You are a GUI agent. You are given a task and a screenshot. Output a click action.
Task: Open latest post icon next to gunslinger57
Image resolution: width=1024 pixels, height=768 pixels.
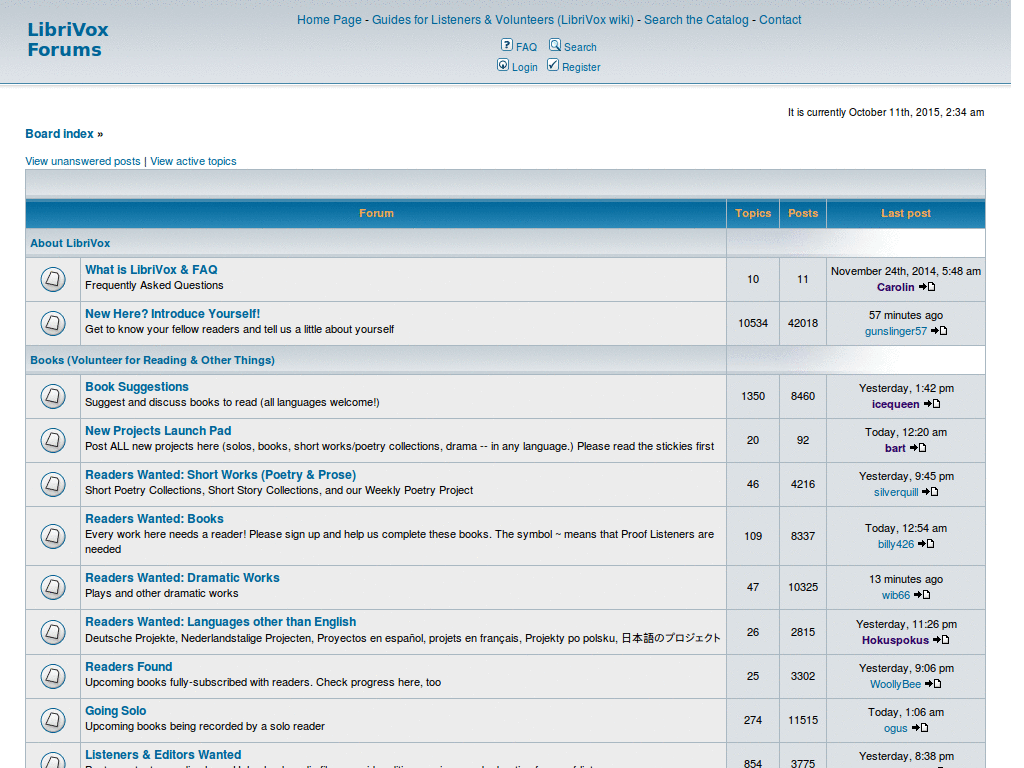[939, 330]
